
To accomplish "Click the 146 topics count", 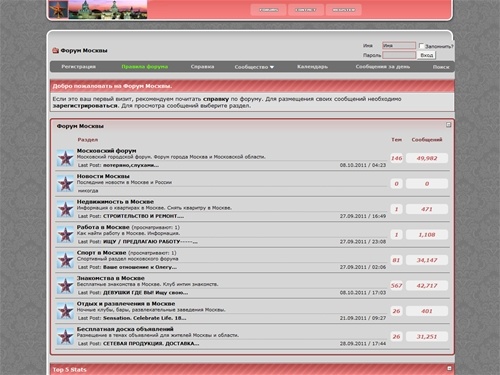I will click(396, 158).
